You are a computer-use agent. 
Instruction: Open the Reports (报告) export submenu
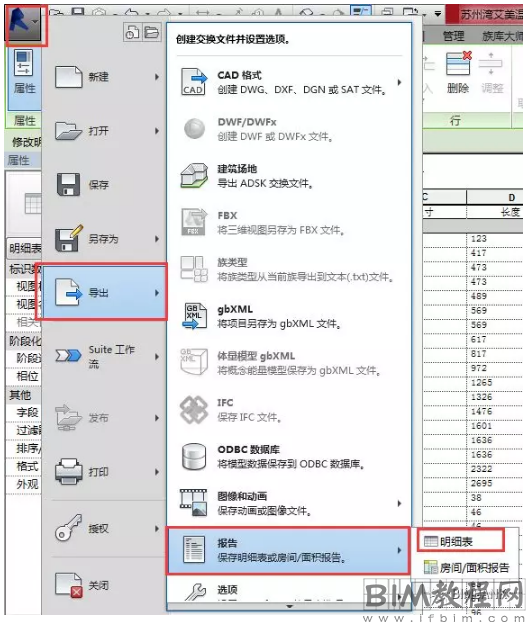(x=289, y=551)
